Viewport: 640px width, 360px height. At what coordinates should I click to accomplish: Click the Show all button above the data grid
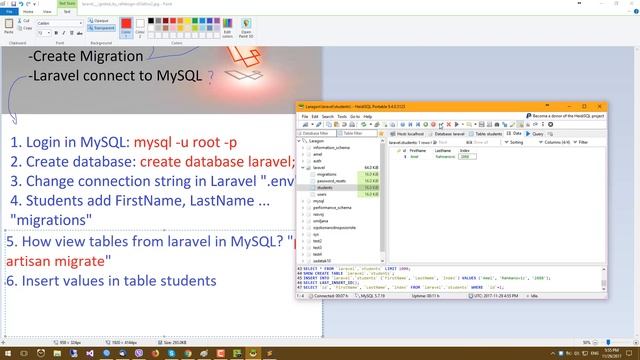477,142
